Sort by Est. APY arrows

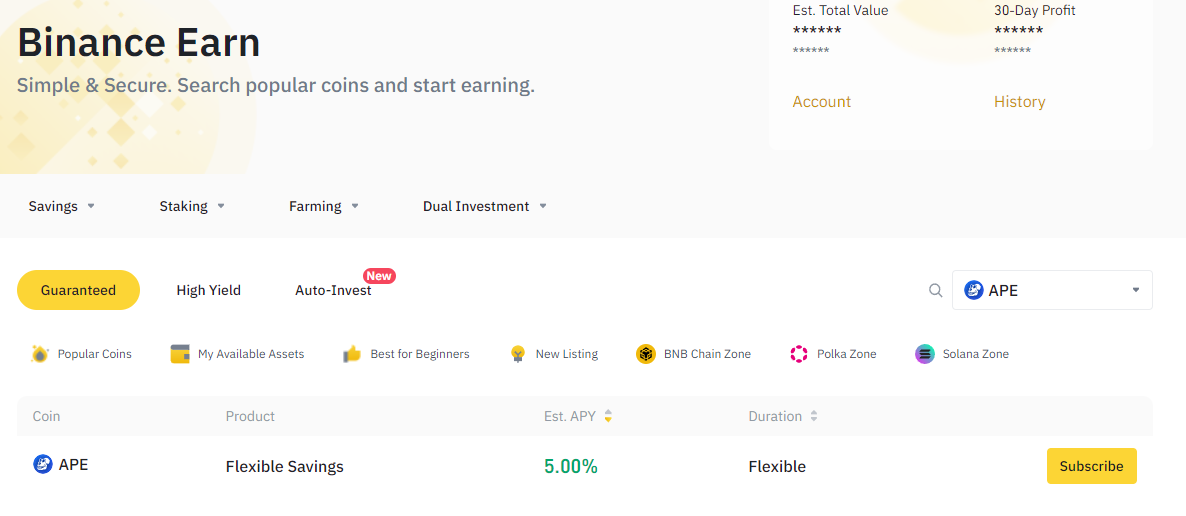tap(608, 416)
